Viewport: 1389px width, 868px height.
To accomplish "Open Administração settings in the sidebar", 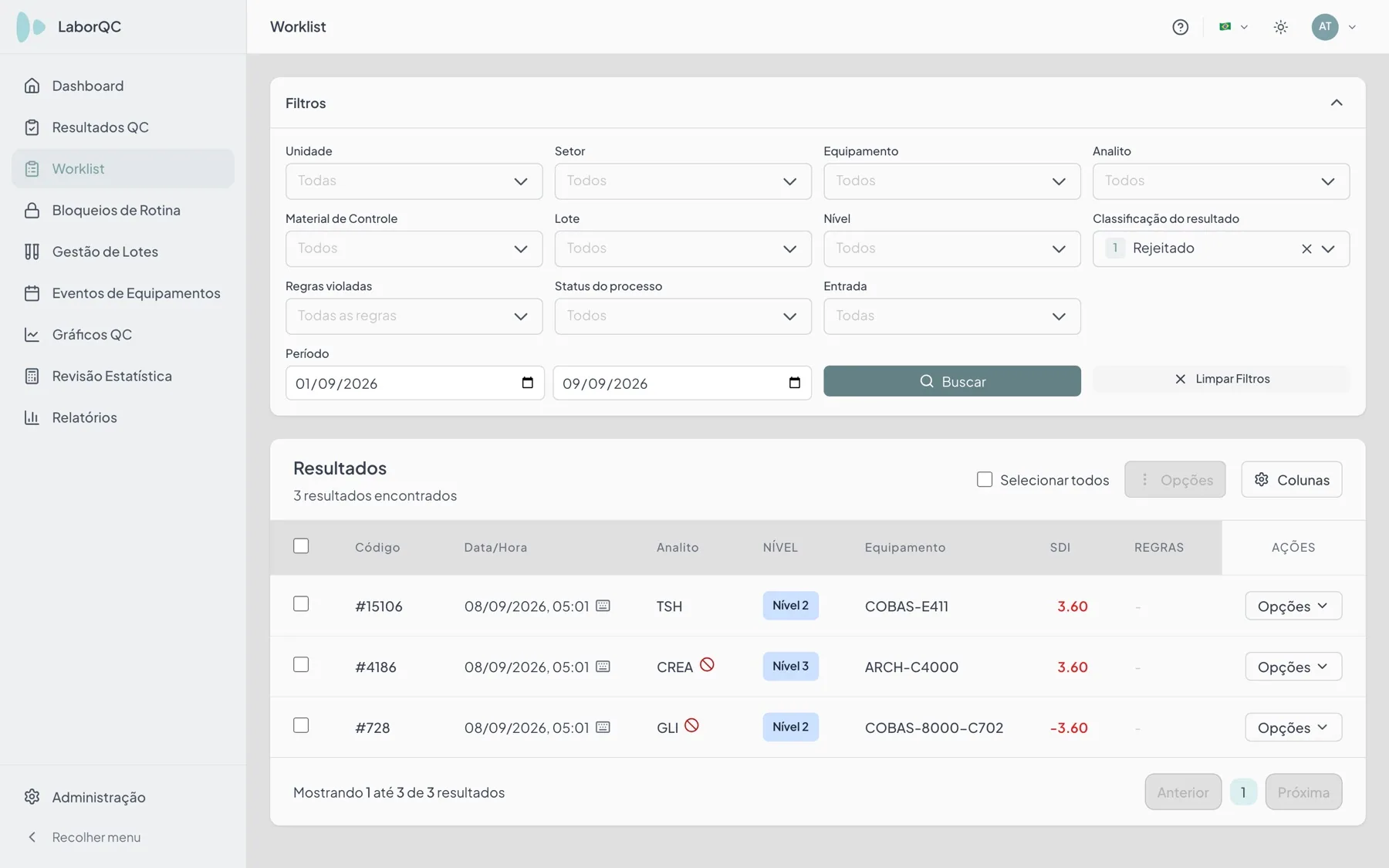I will [123, 797].
